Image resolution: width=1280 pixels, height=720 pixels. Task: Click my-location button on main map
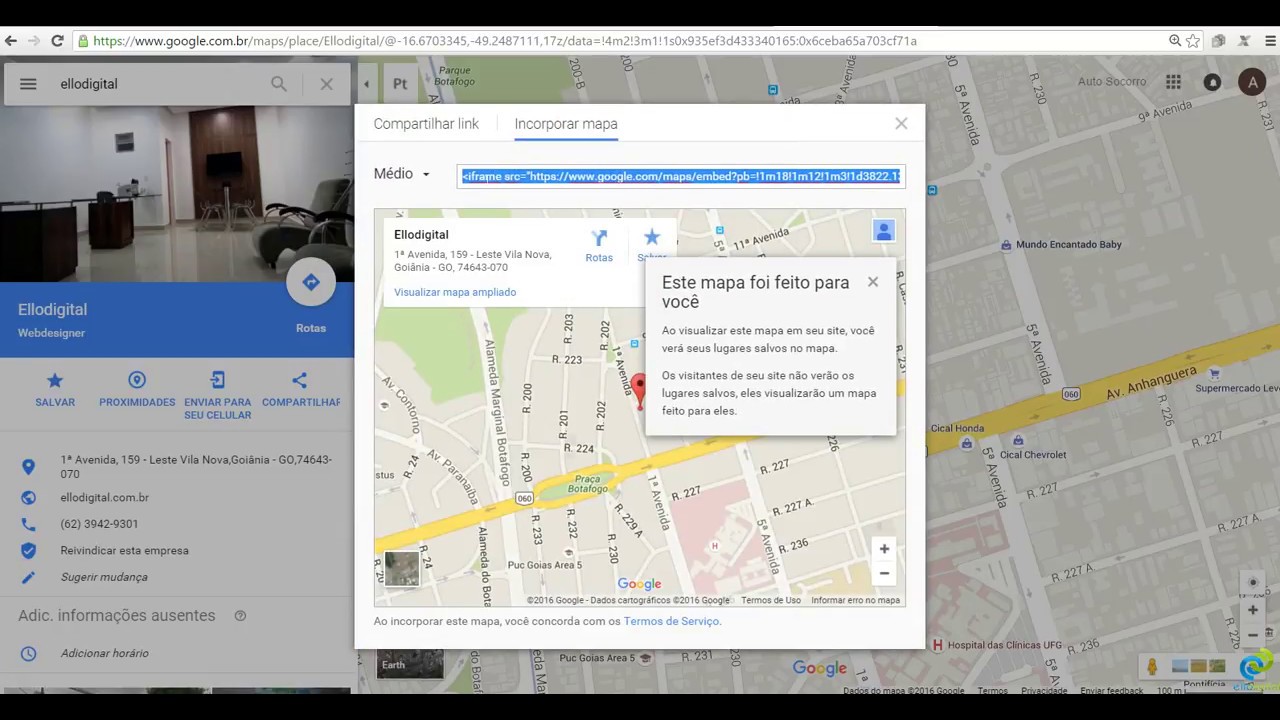click(1252, 583)
